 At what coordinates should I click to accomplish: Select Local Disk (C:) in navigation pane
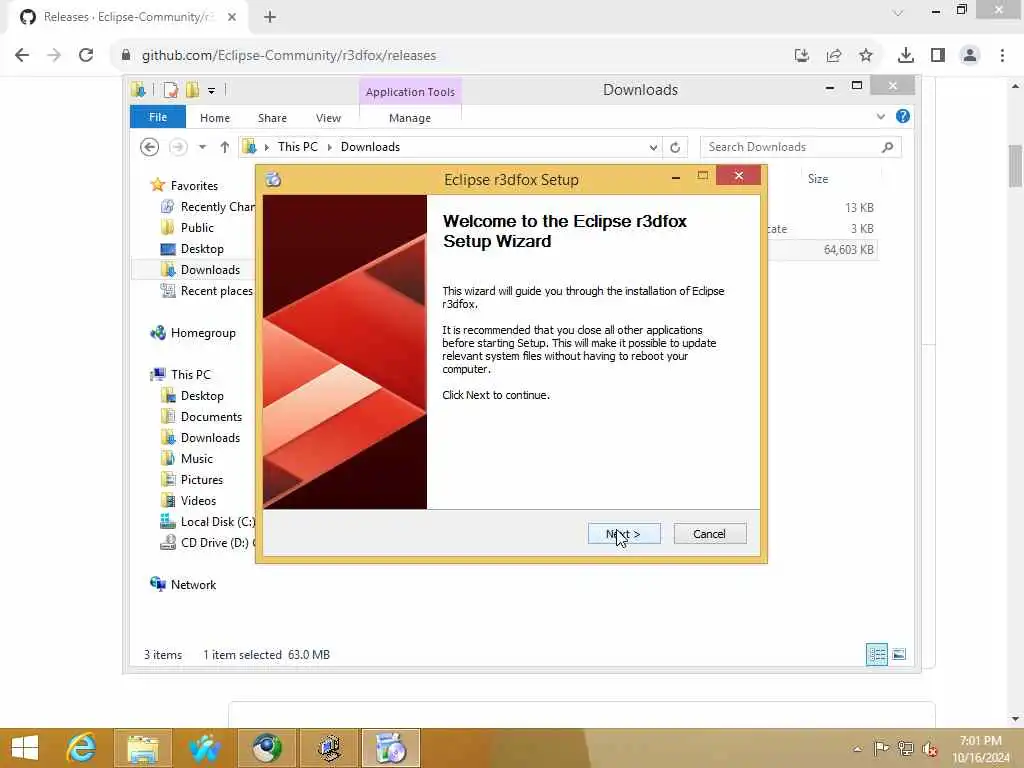pyautogui.click(x=217, y=522)
